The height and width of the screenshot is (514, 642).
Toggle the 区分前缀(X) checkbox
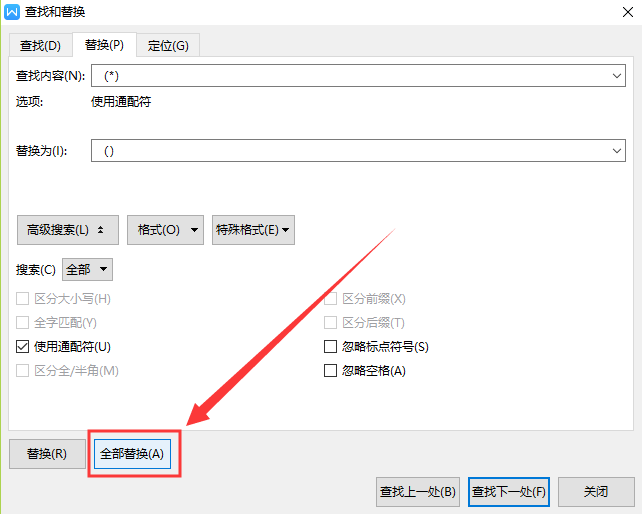[330, 299]
